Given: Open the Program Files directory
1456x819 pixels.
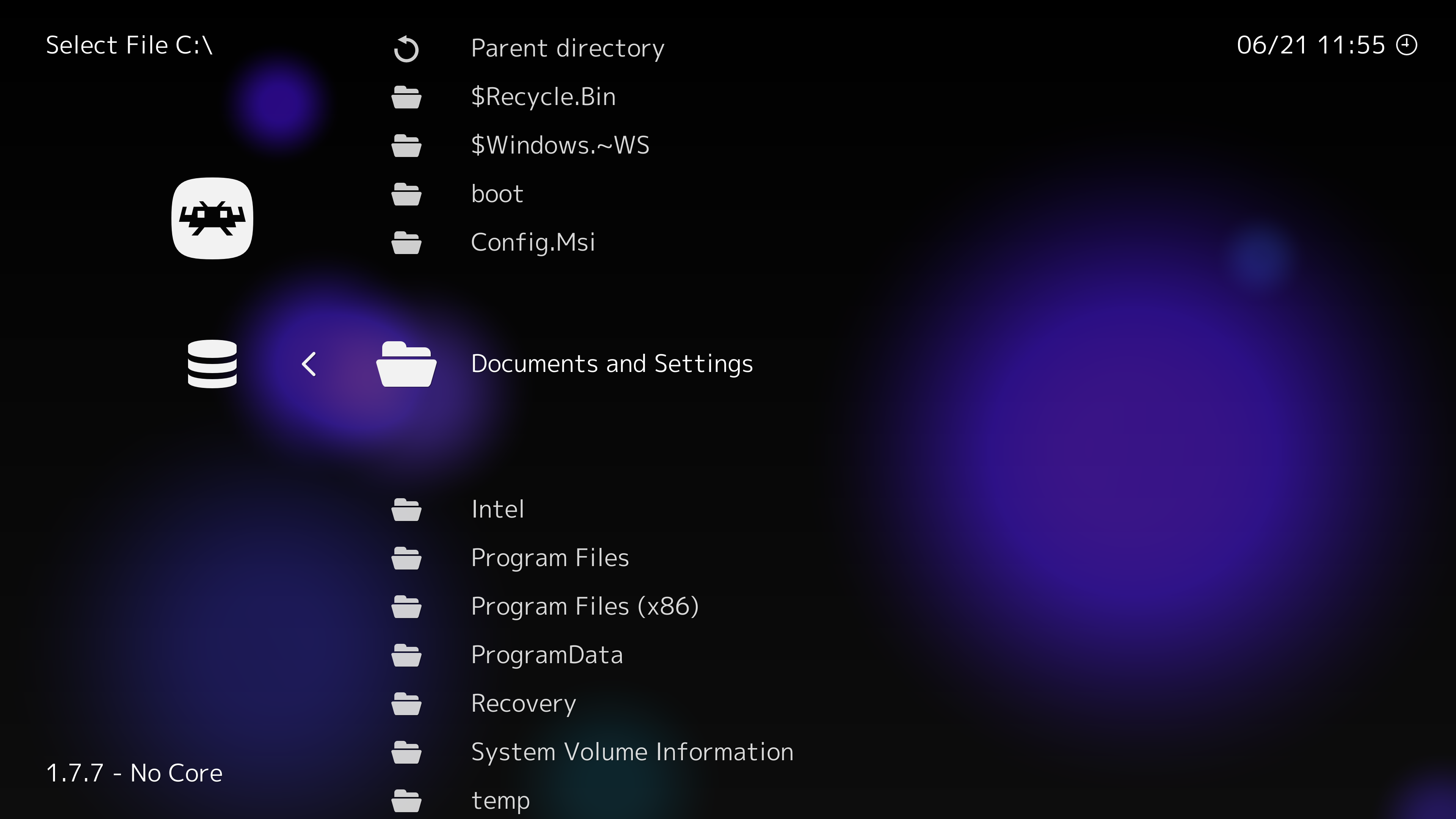Looking at the screenshot, I should pos(550,558).
